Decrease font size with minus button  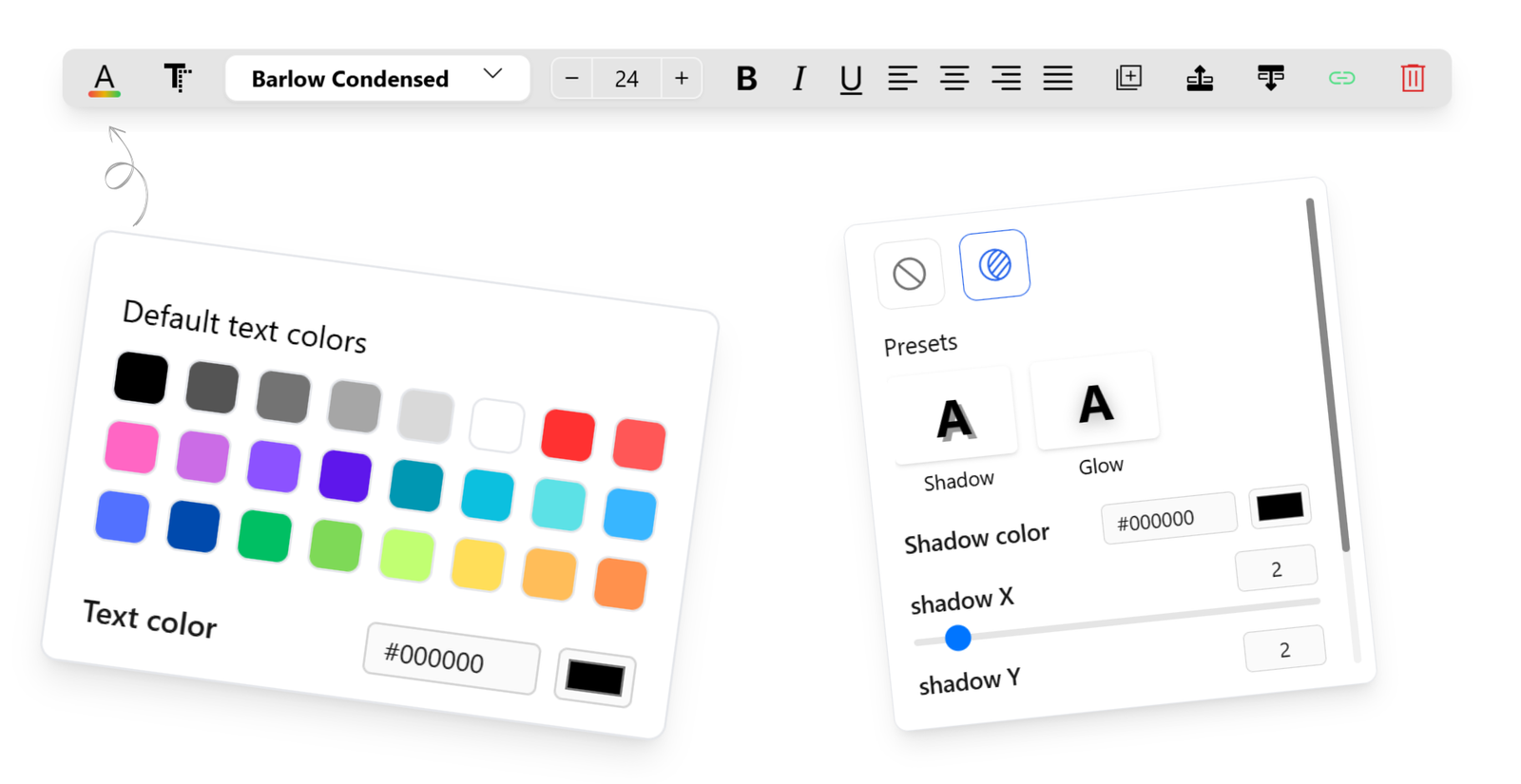pos(572,78)
